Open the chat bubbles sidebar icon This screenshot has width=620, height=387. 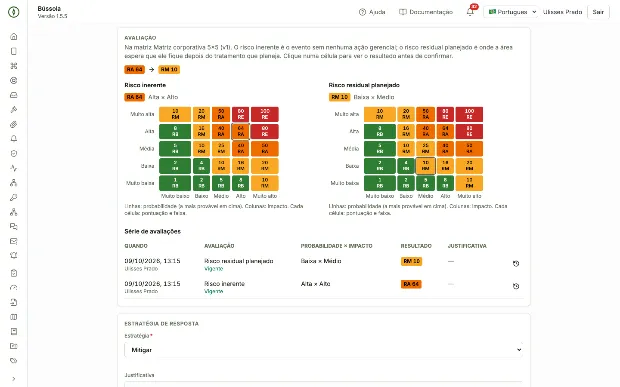13,227
